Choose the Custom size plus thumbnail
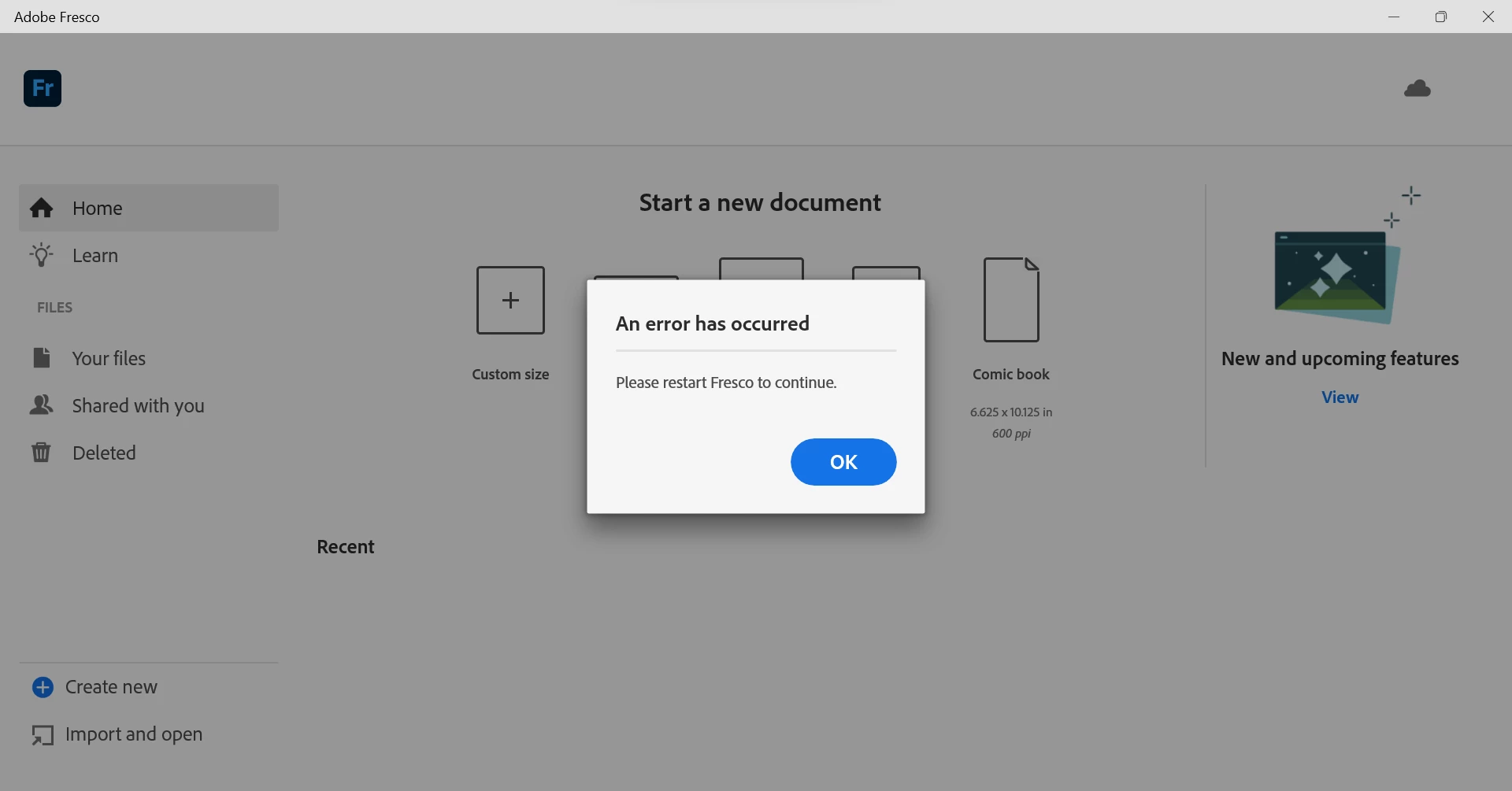 click(x=510, y=300)
